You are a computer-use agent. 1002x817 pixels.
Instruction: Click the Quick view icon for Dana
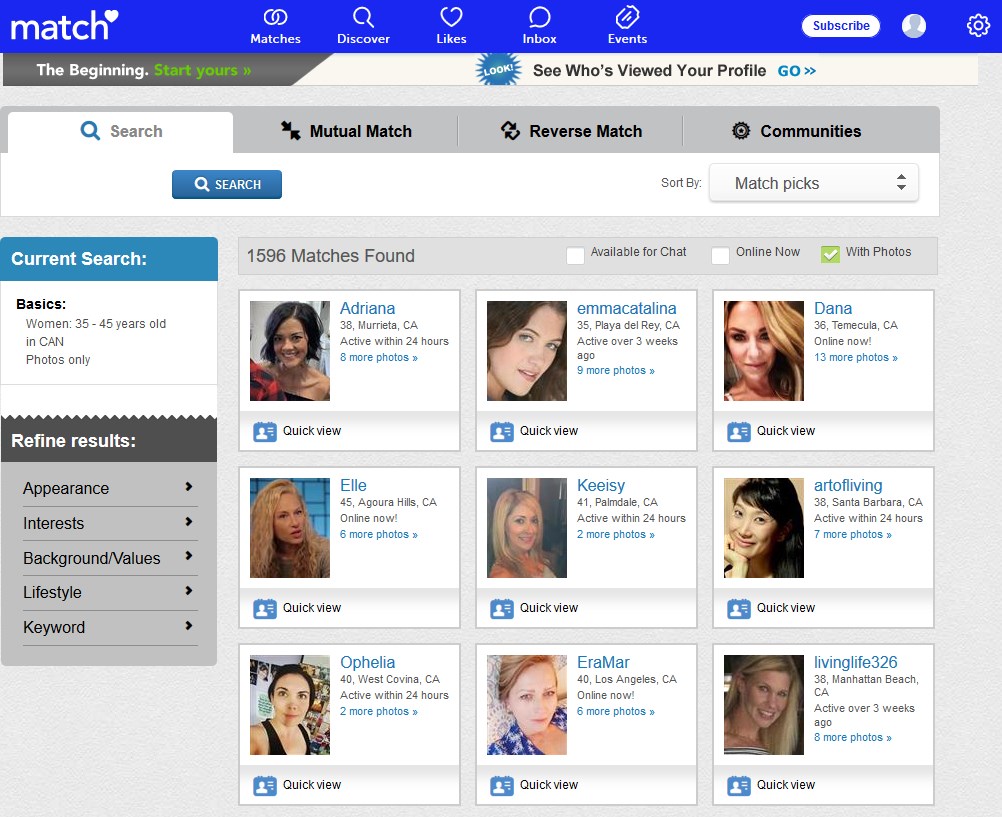coord(739,432)
